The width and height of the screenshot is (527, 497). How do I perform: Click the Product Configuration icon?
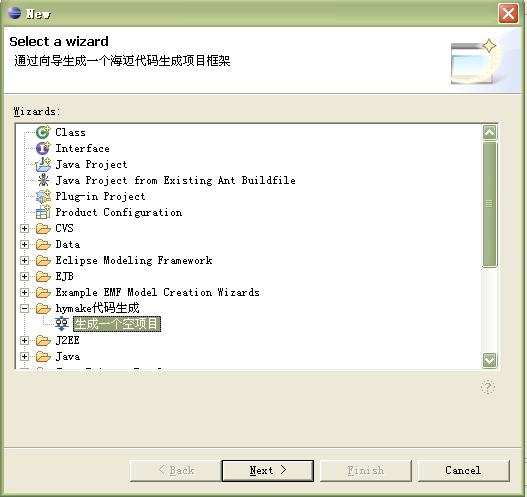[x=43, y=212]
